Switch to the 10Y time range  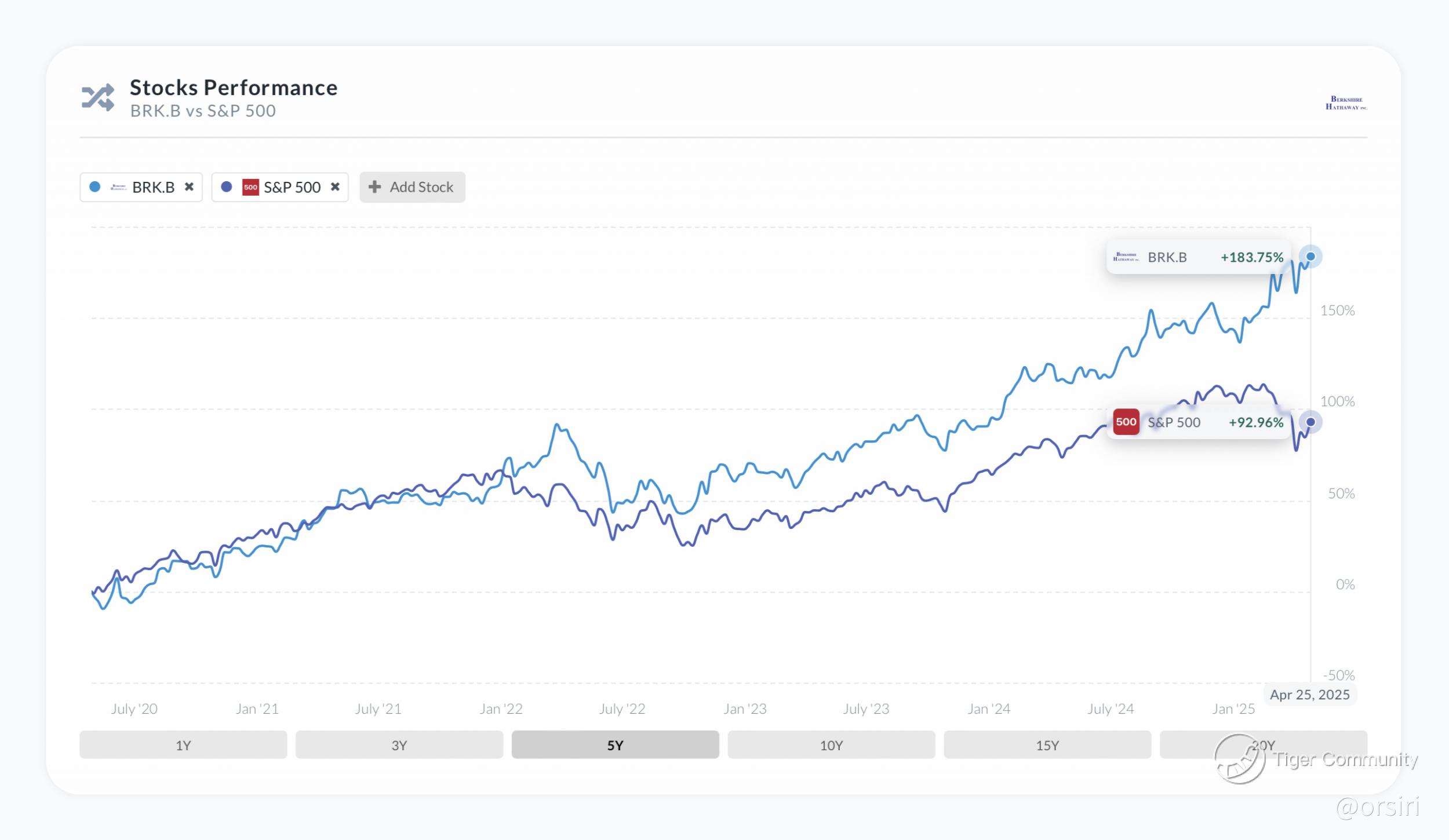(831, 745)
